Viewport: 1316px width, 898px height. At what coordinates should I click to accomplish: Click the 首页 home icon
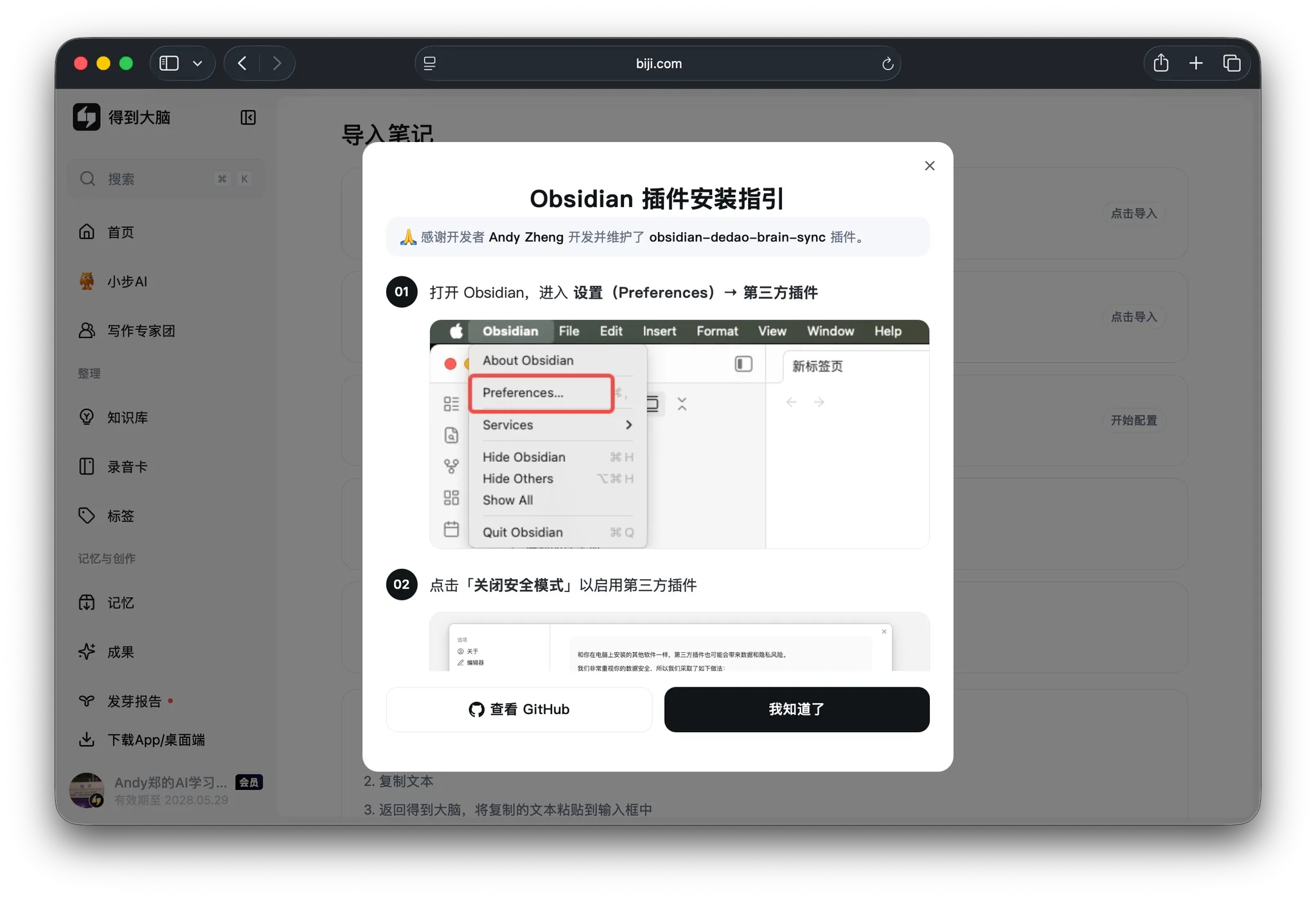pyautogui.click(x=87, y=231)
